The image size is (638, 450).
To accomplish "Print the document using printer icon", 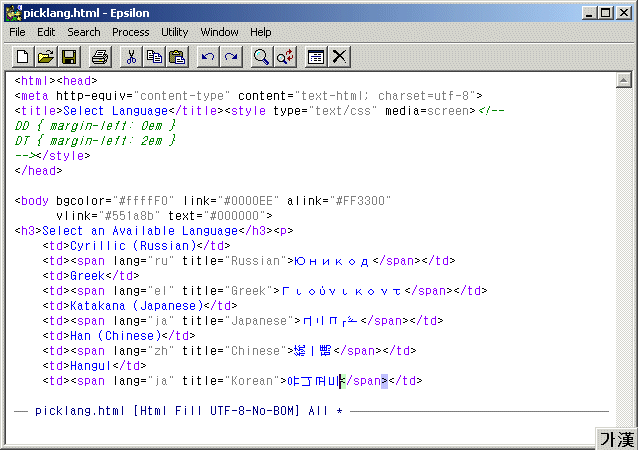I will coord(100,57).
